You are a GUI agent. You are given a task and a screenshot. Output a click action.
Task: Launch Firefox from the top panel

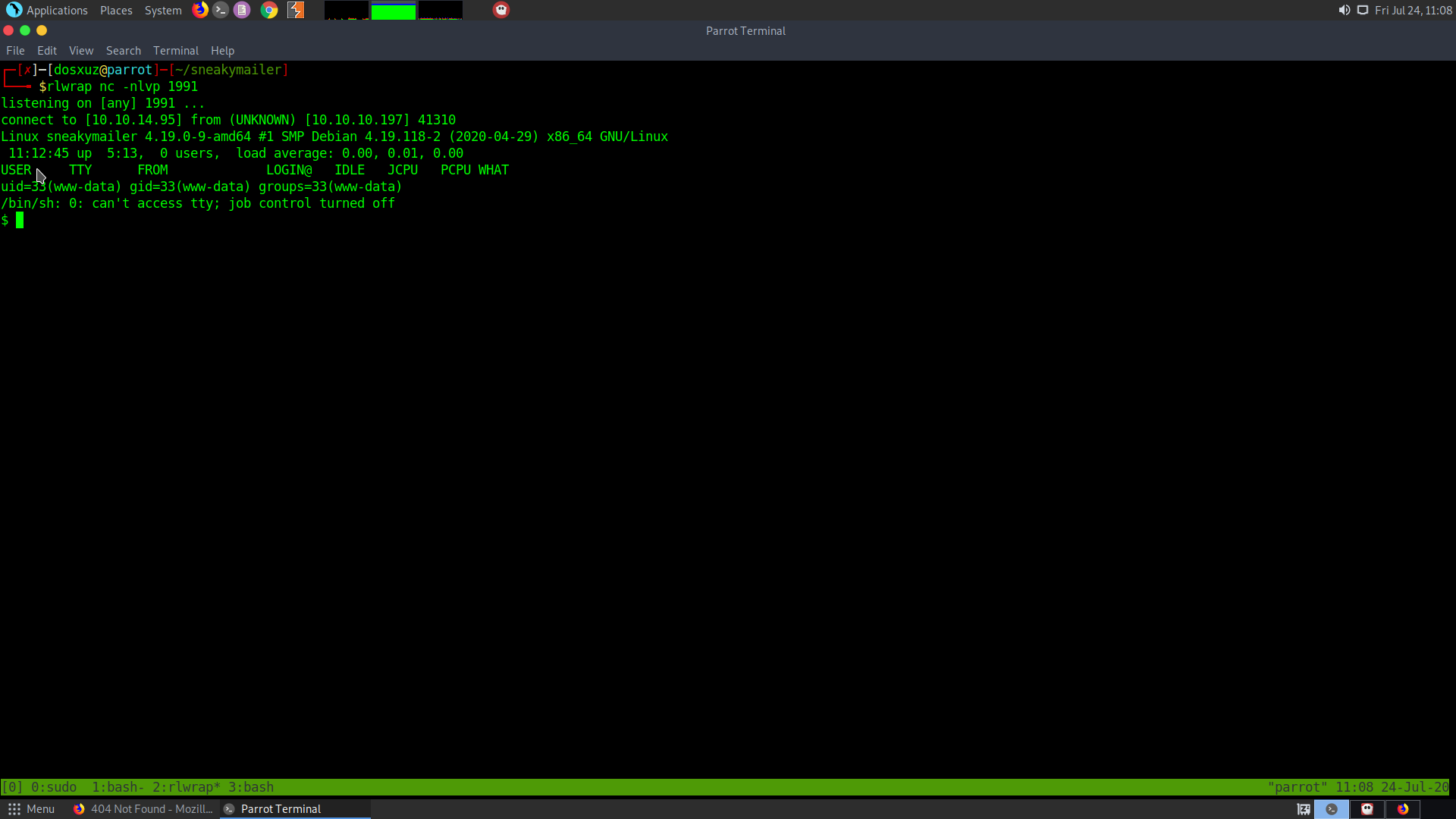[200, 10]
